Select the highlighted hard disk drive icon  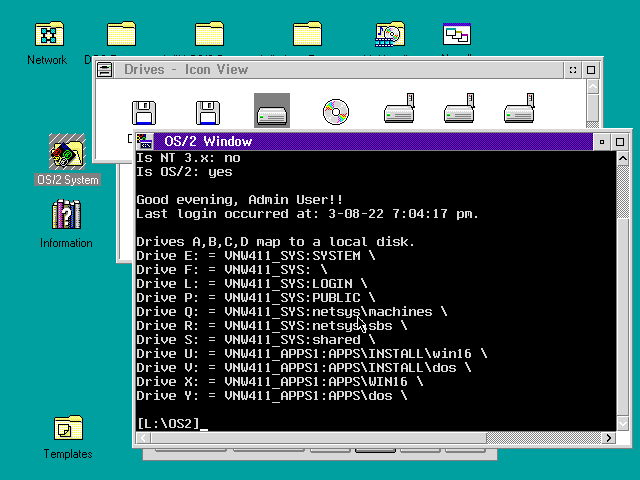pos(272,111)
